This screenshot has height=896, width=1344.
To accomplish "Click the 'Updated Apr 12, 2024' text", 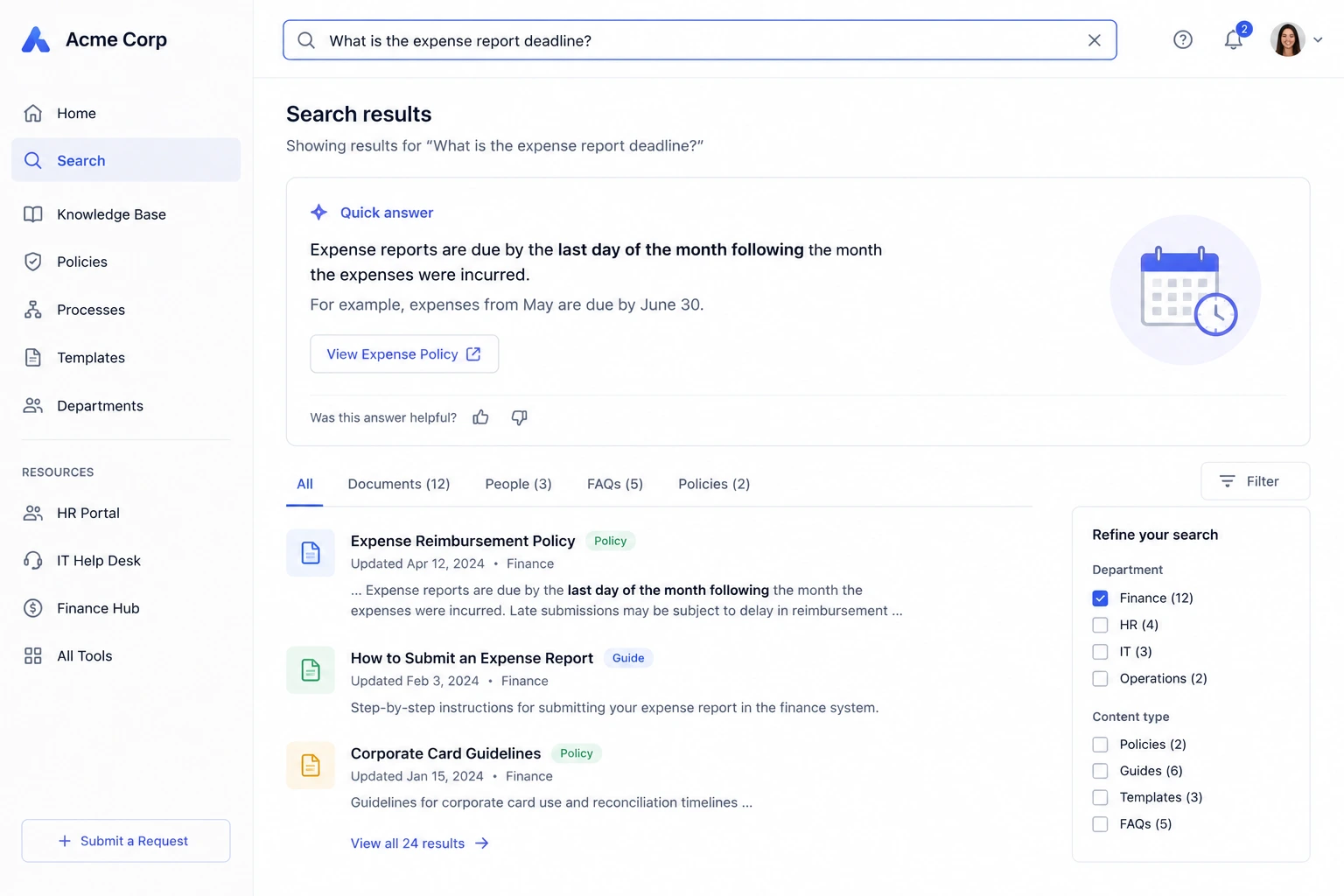I will point(417,563).
